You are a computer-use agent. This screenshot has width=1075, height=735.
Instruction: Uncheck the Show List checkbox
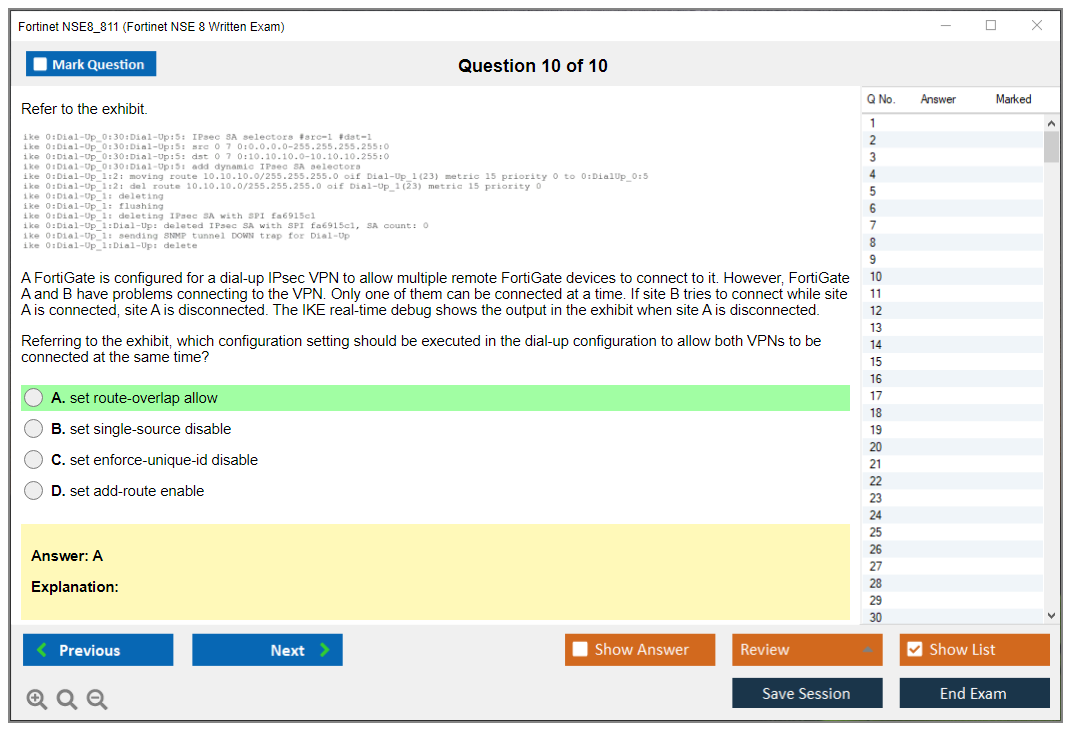click(x=914, y=650)
